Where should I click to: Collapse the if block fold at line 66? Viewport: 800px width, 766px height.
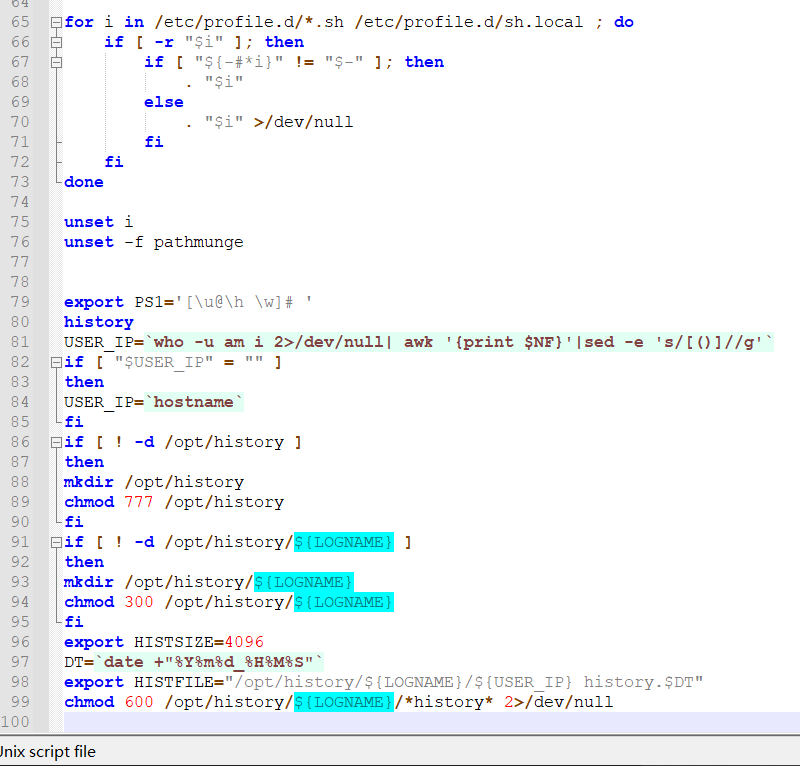coord(56,42)
